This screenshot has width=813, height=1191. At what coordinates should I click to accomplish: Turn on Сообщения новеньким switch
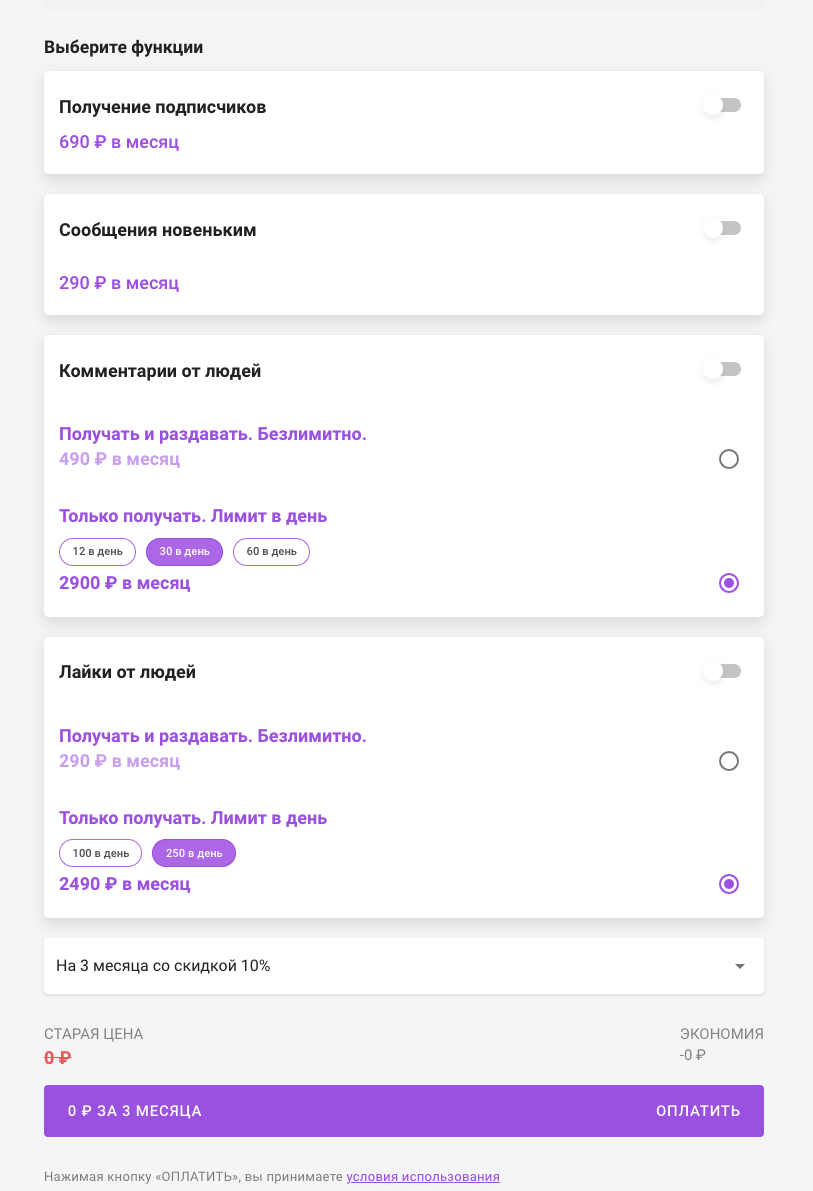point(722,229)
